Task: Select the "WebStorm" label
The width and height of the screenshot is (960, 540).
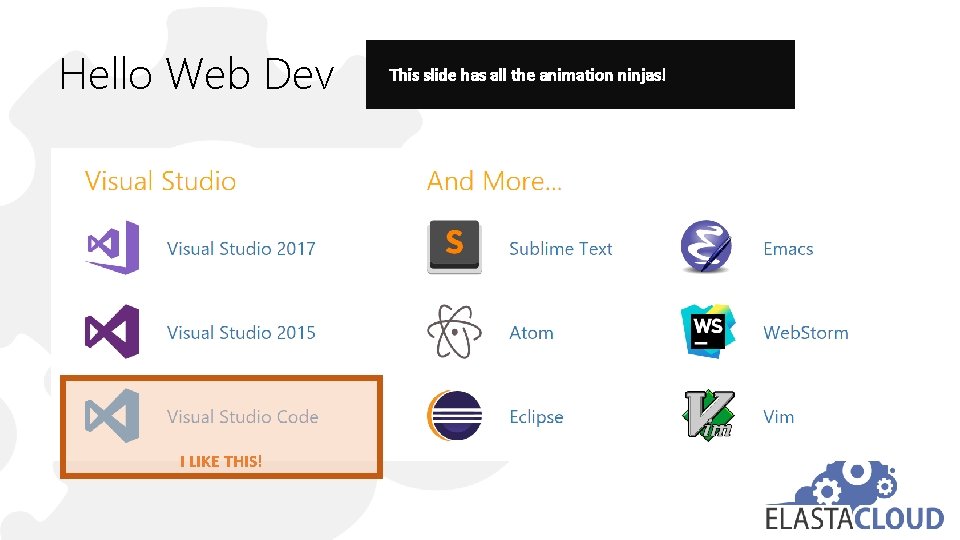Action: (x=806, y=332)
